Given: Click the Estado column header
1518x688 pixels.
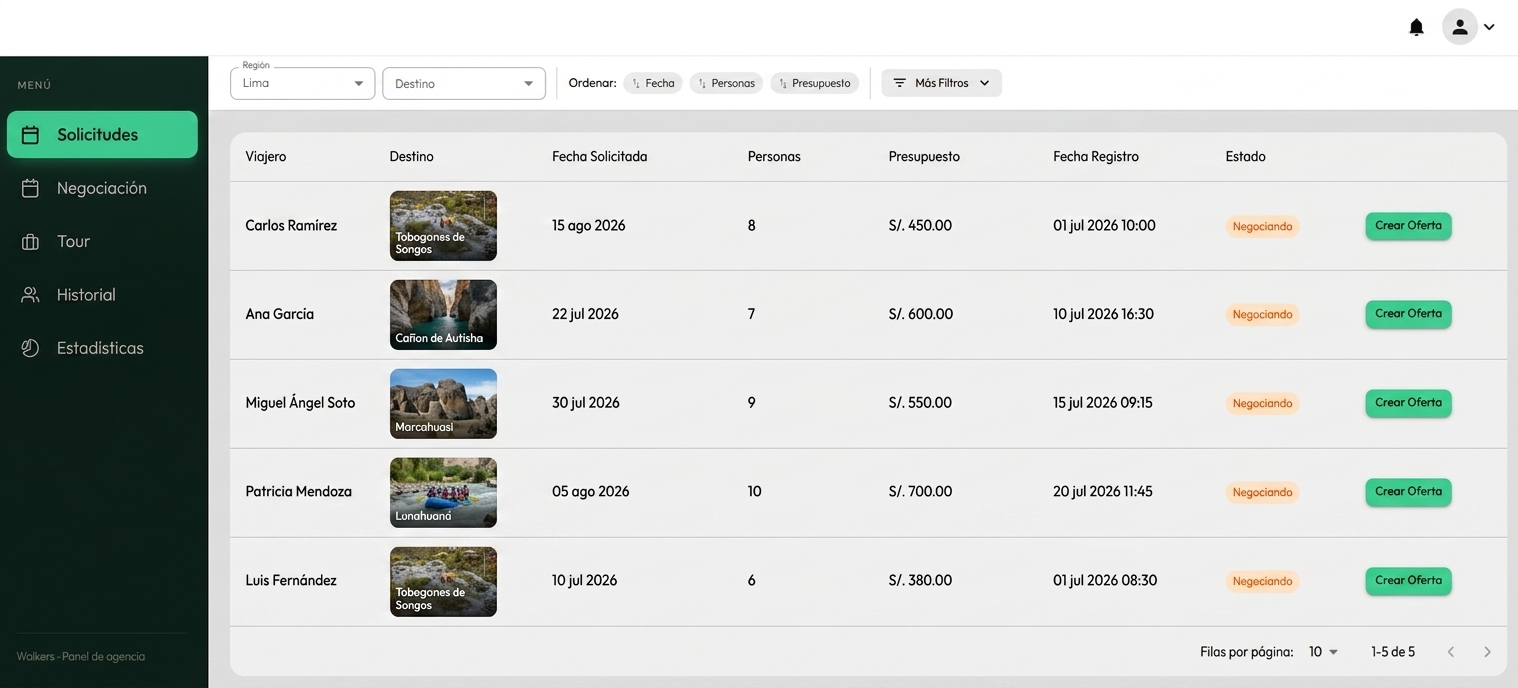Looking at the screenshot, I should click(1245, 157).
